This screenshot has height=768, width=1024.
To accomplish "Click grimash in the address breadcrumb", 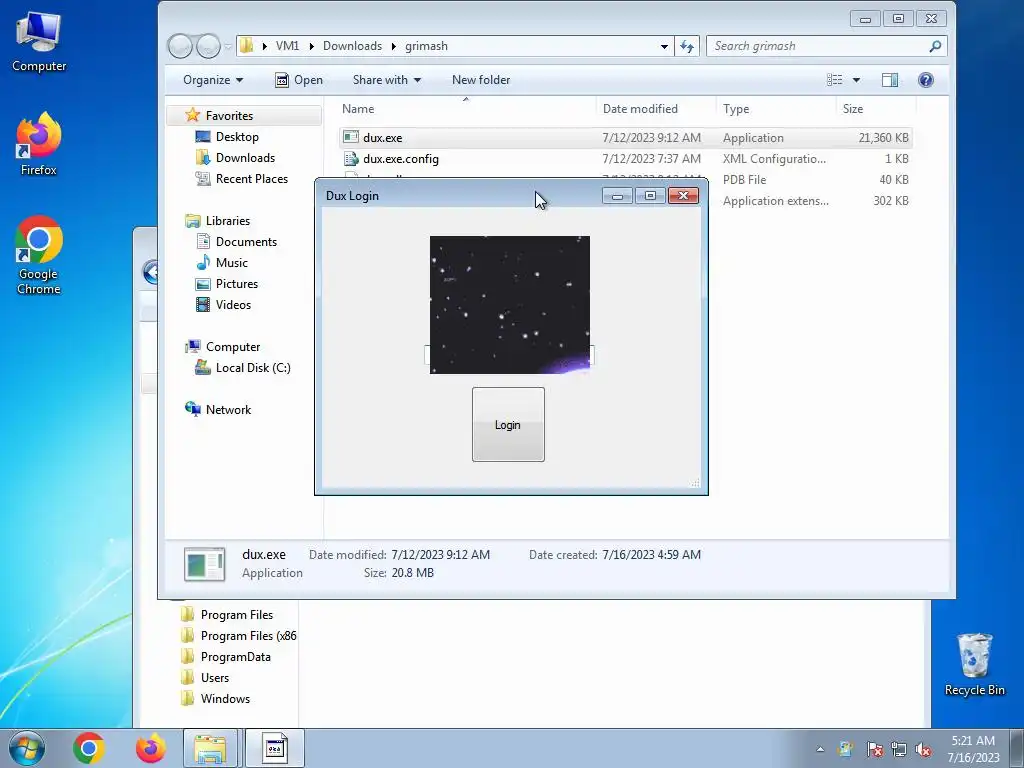I will [426, 46].
